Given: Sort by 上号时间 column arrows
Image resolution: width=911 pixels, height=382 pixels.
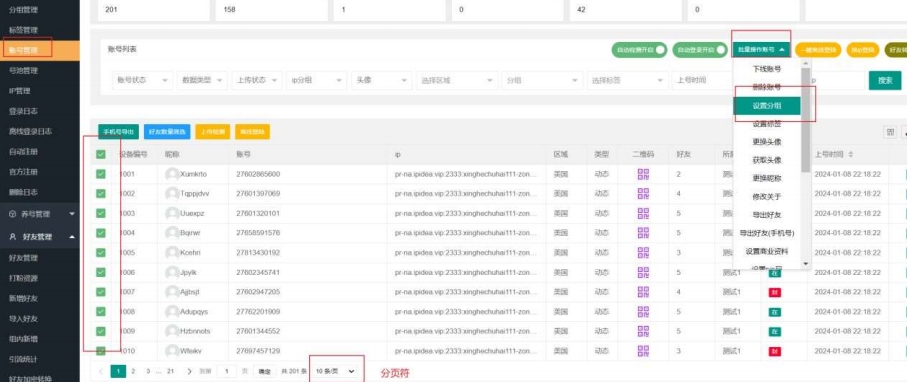Looking at the screenshot, I should (852, 155).
